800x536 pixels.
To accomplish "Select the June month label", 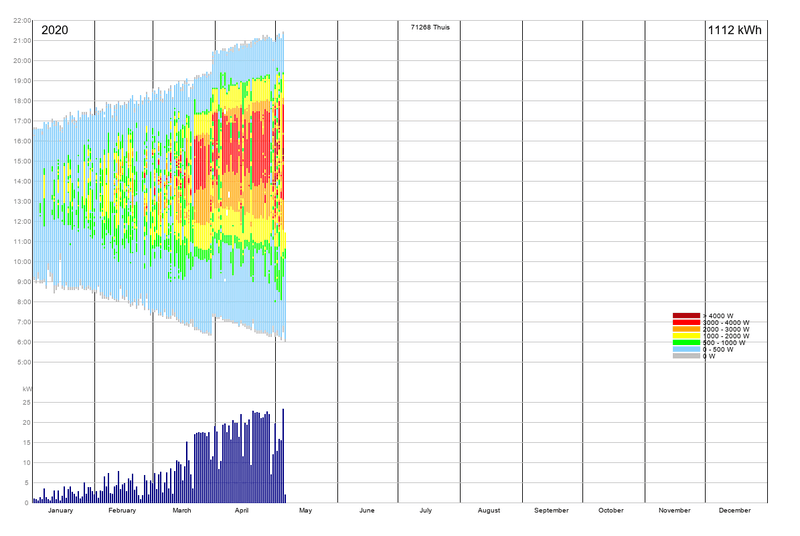I will [x=367, y=510].
